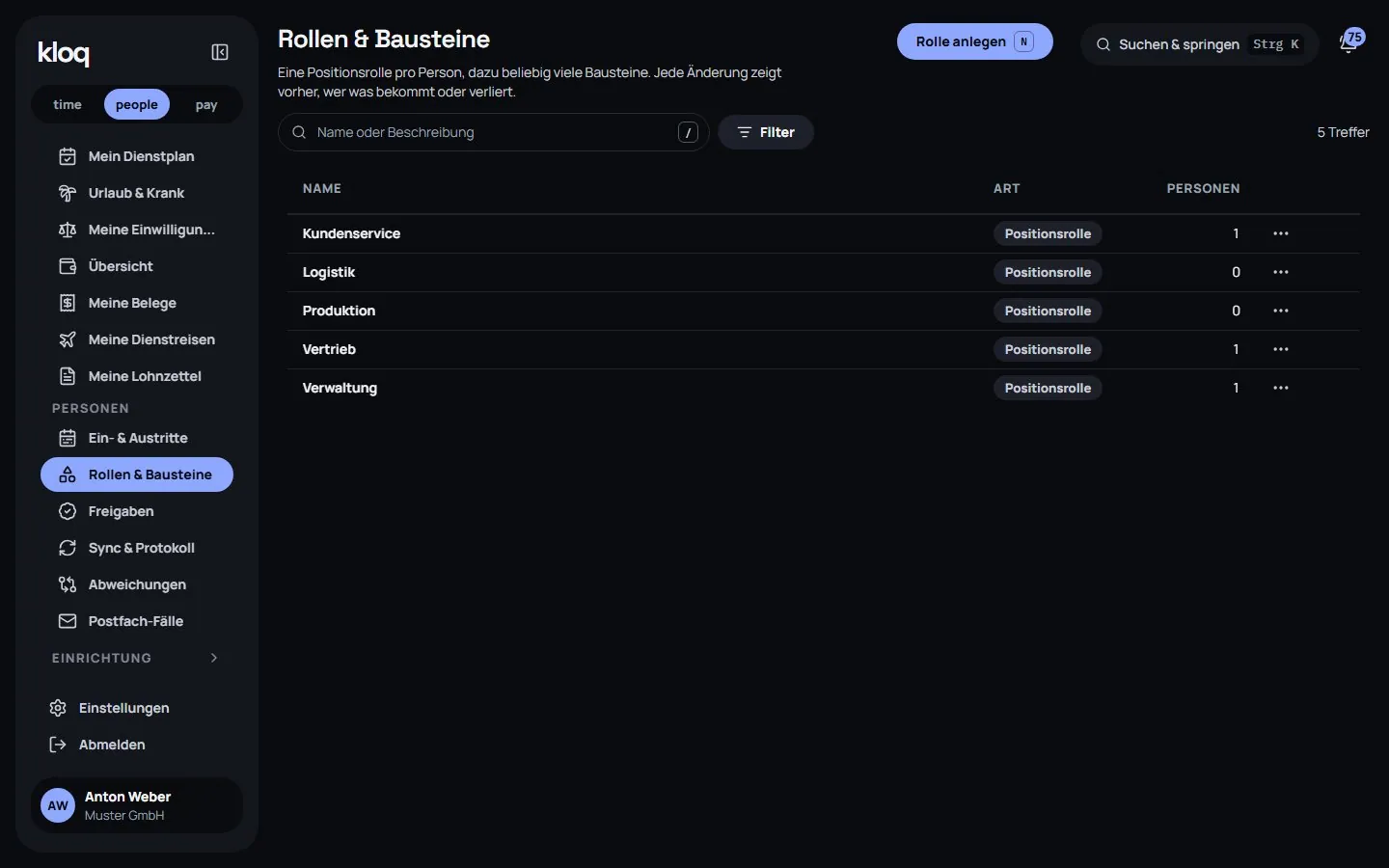The image size is (1389, 868).
Task: Open the Vertrieb role name
Action: click(x=329, y=349)
